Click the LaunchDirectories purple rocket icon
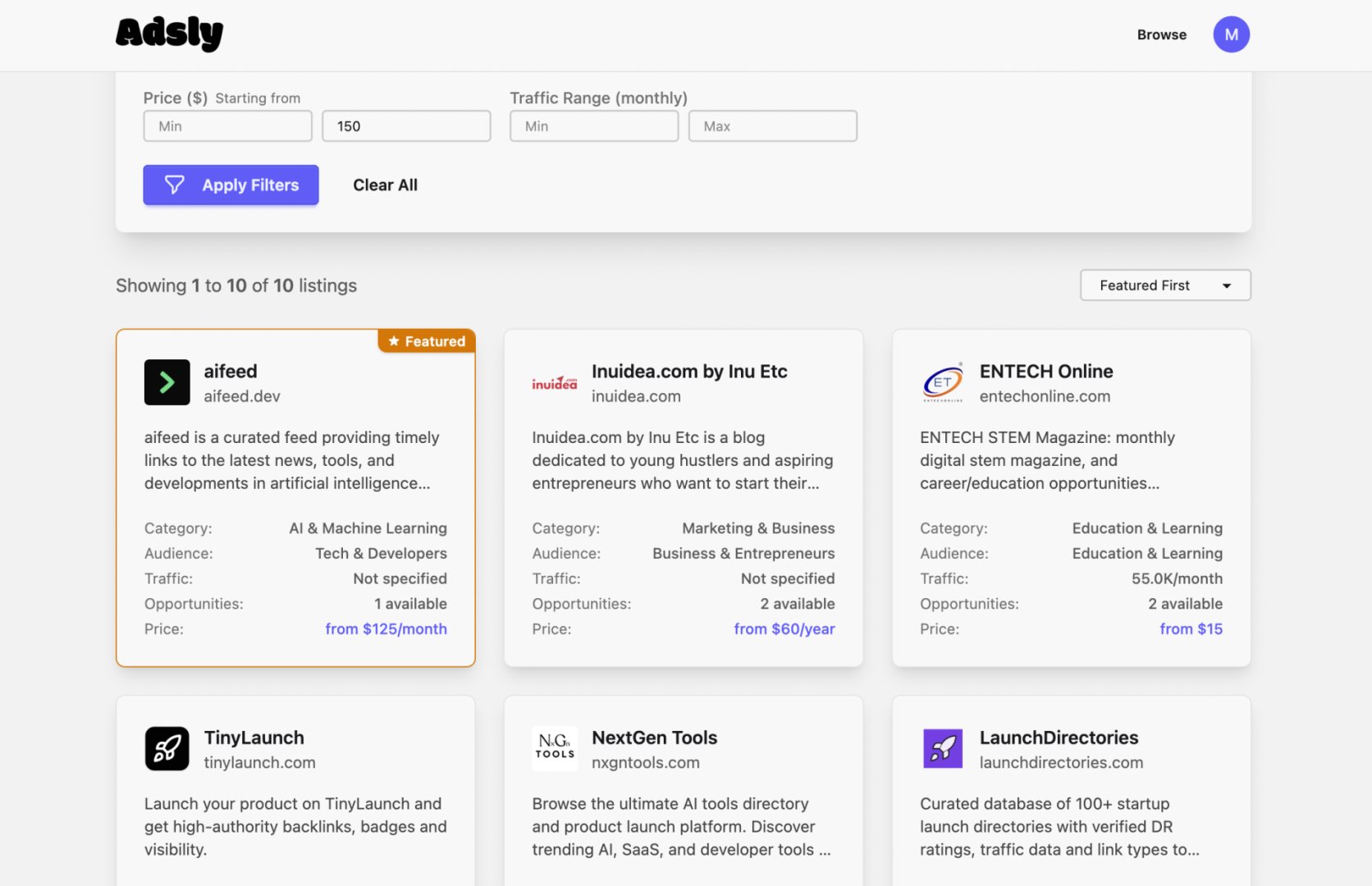 pyautogui.click(x=942, y=748)
